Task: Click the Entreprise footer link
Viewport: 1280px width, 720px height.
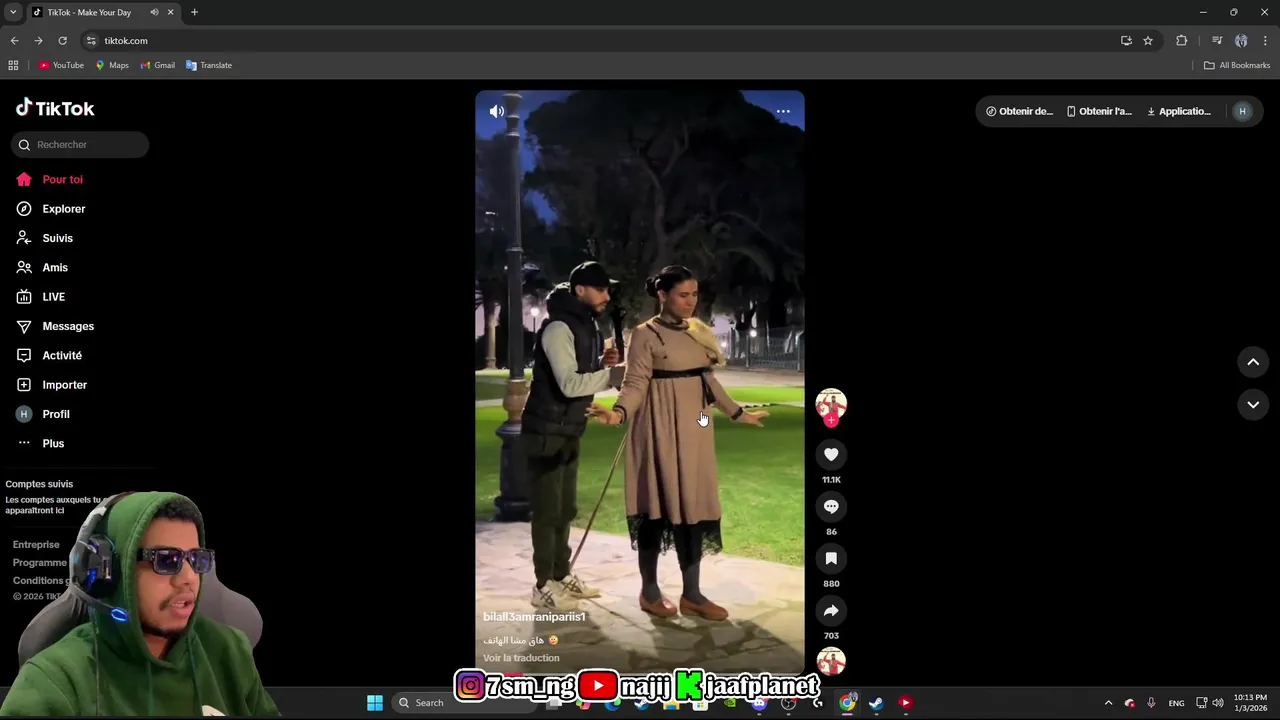Action: 36,545
